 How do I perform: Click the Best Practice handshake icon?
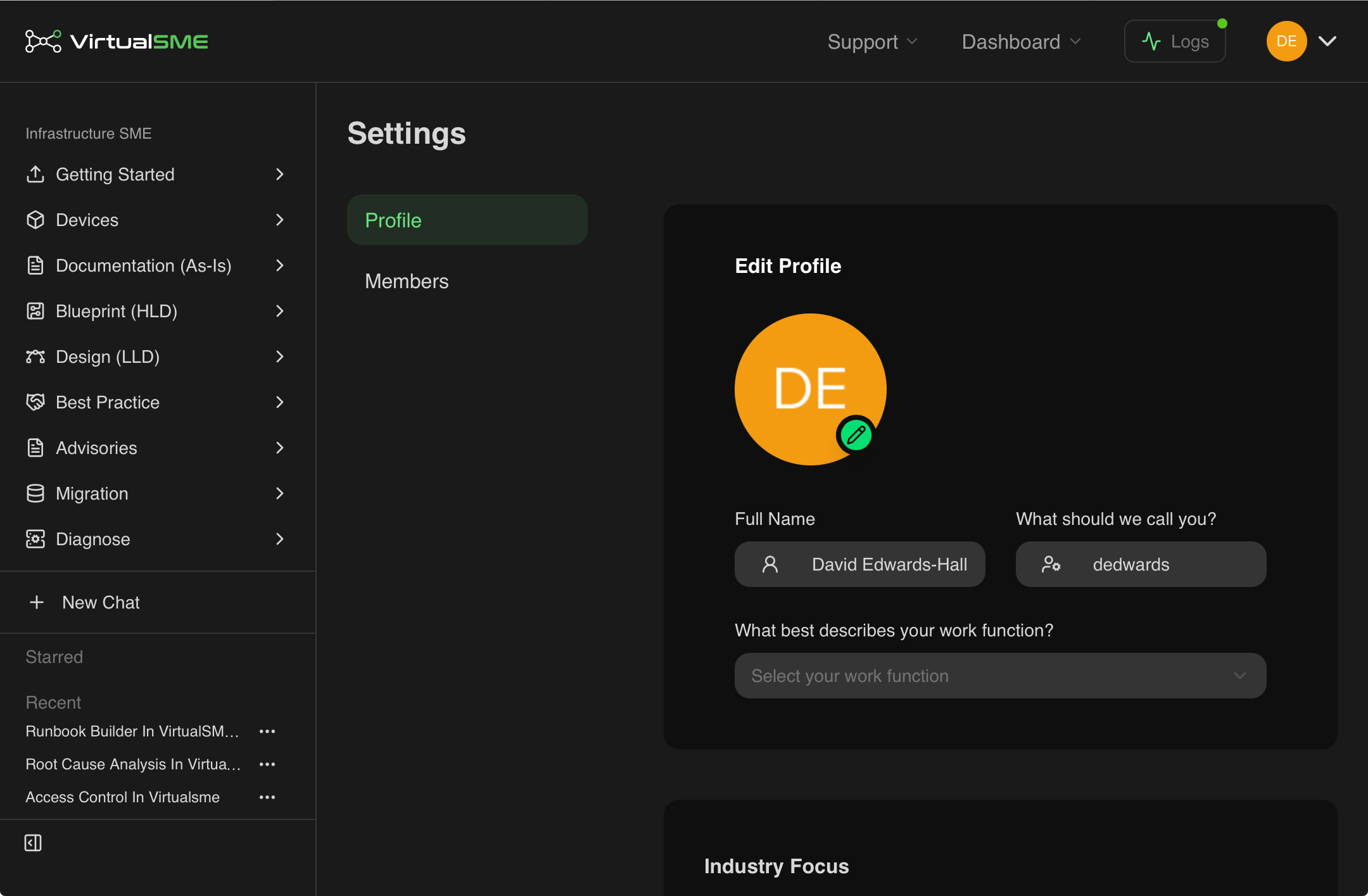tap(35, 402)
